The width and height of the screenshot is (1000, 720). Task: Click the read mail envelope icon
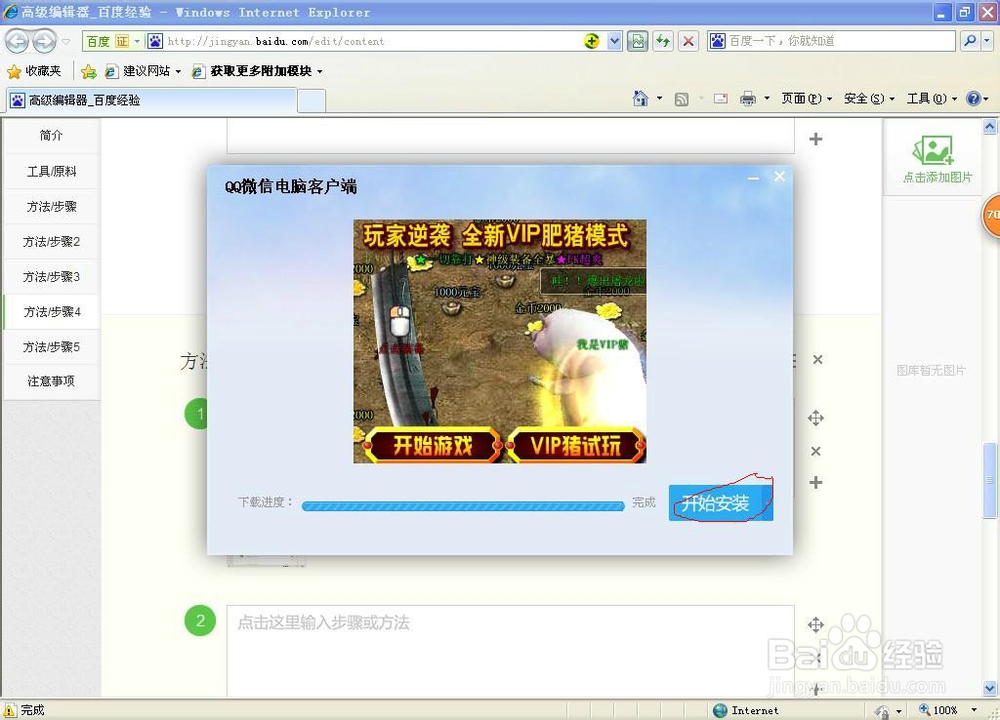(x=720, y=99)
